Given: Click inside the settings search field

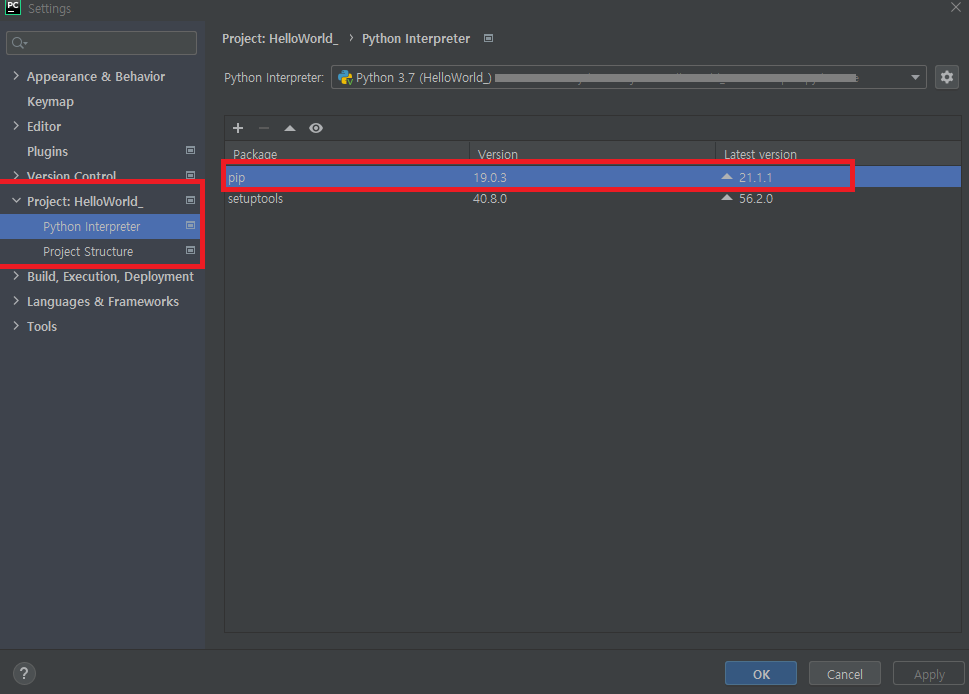Looking at the screenshot, I should 101,43.
